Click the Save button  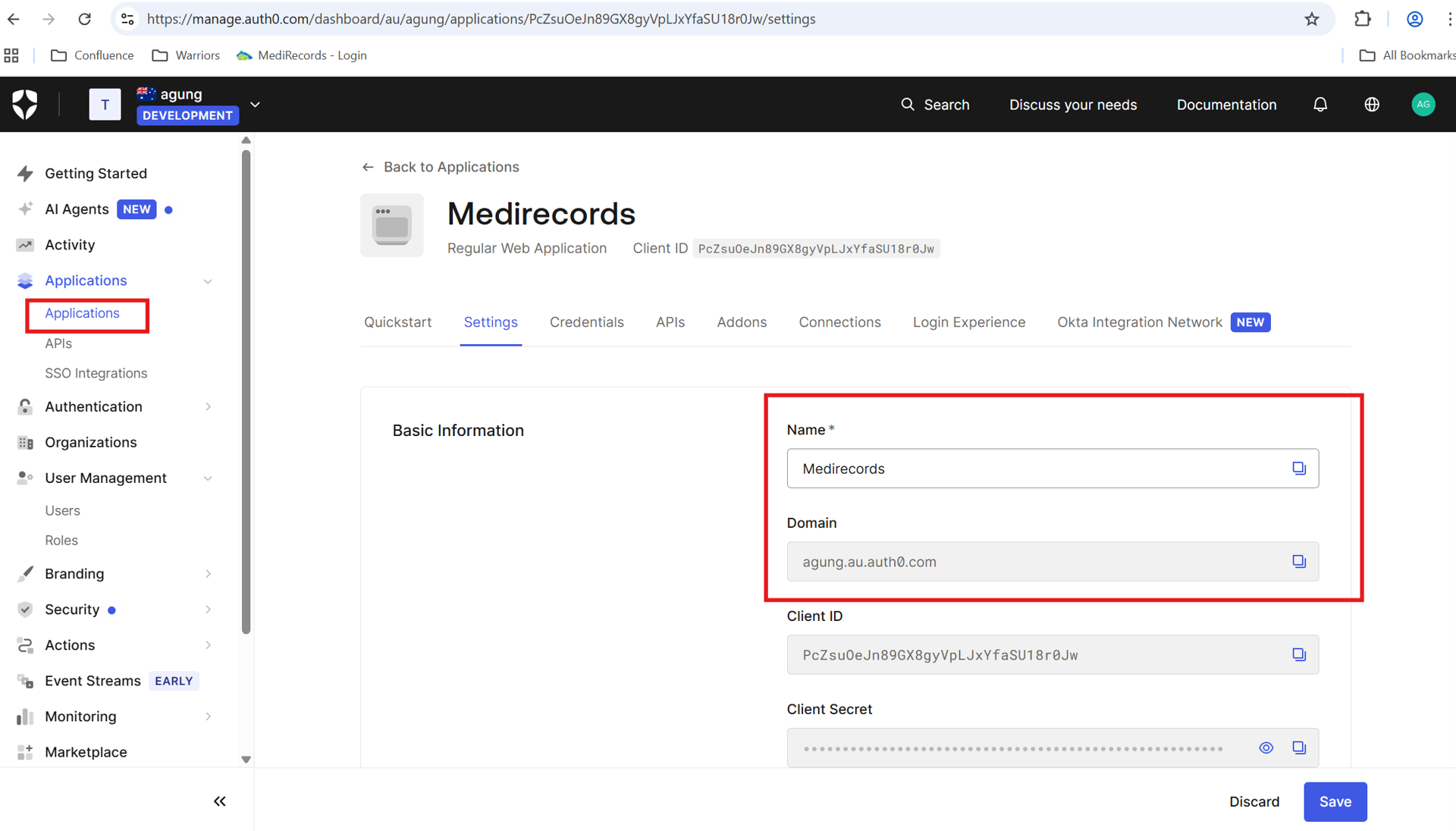[1335, 802]
